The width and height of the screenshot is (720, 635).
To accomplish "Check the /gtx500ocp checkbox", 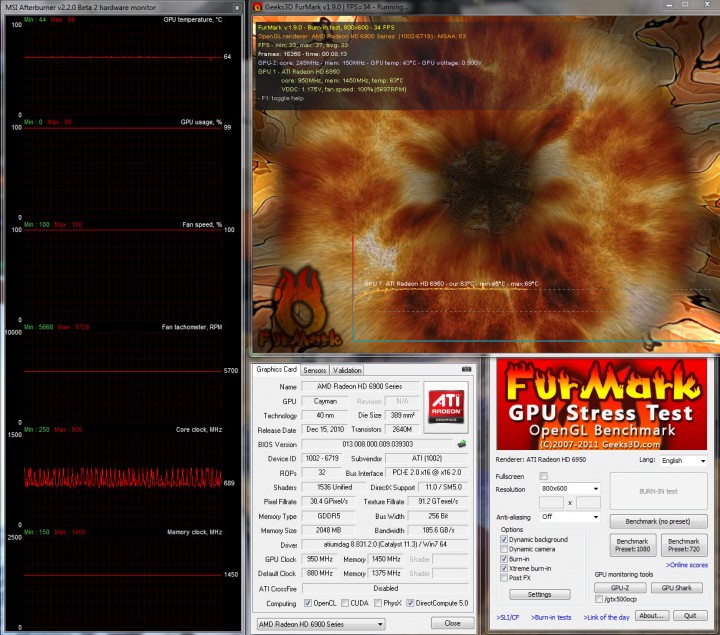I will click(599, 599).
